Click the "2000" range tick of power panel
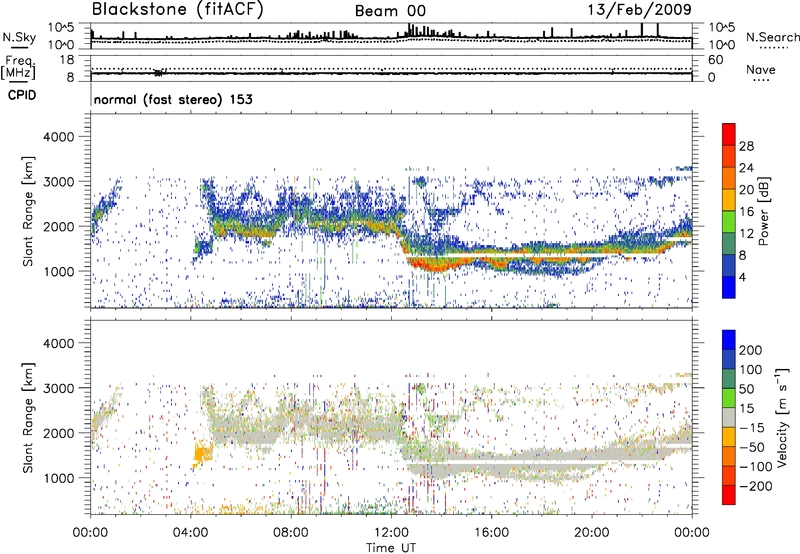Screen dimensions: 800x554 coord(58,226)
